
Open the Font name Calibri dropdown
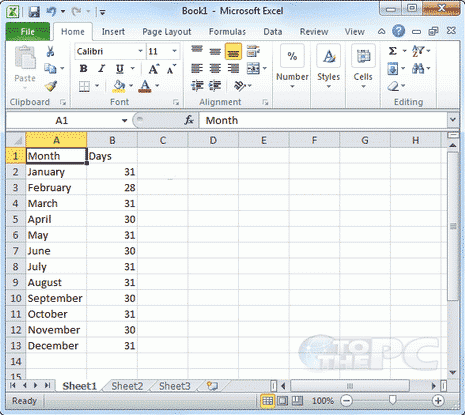(x=140, y=51)
